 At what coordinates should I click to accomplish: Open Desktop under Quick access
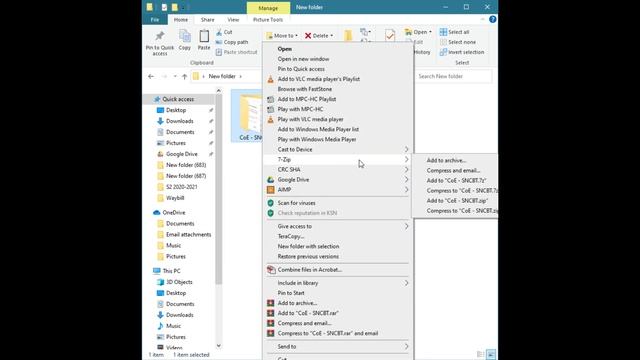[x=176, y=110]
